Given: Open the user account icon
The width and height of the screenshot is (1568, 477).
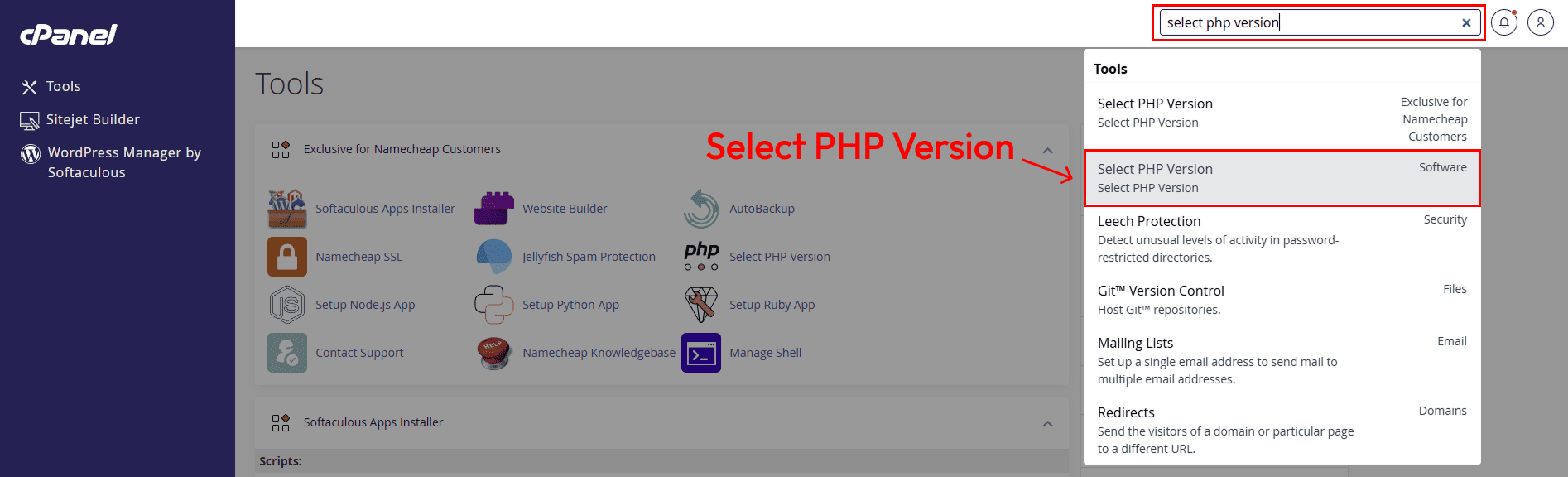Looking at the screenshot, I should (1540, 22).
